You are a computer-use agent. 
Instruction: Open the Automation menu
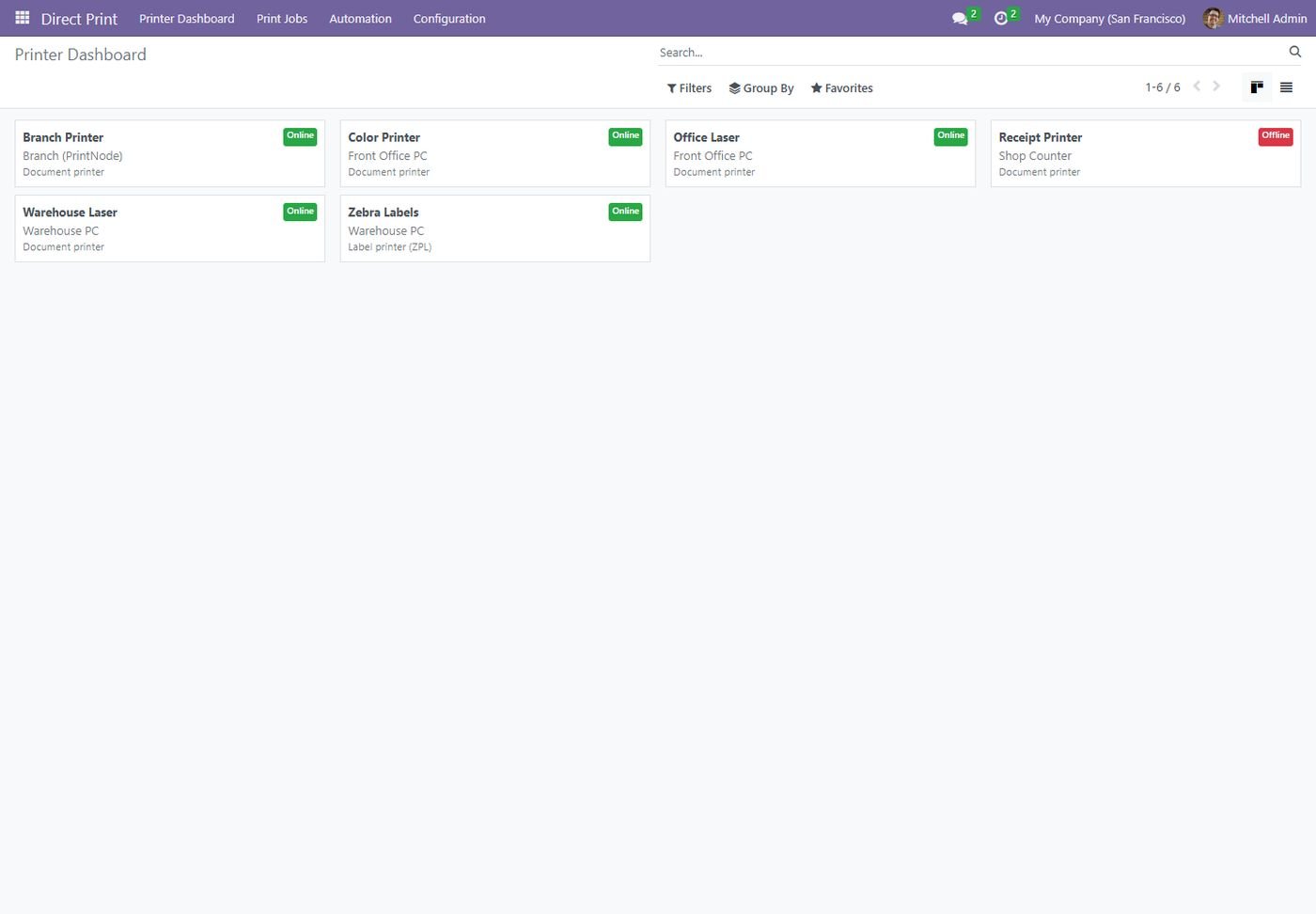[x=360, y=19]
